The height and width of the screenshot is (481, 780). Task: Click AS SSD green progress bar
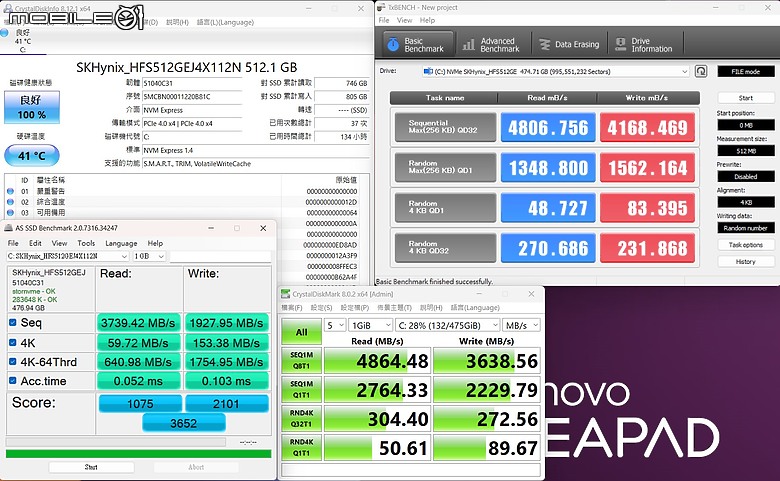(x=138, y=454)
